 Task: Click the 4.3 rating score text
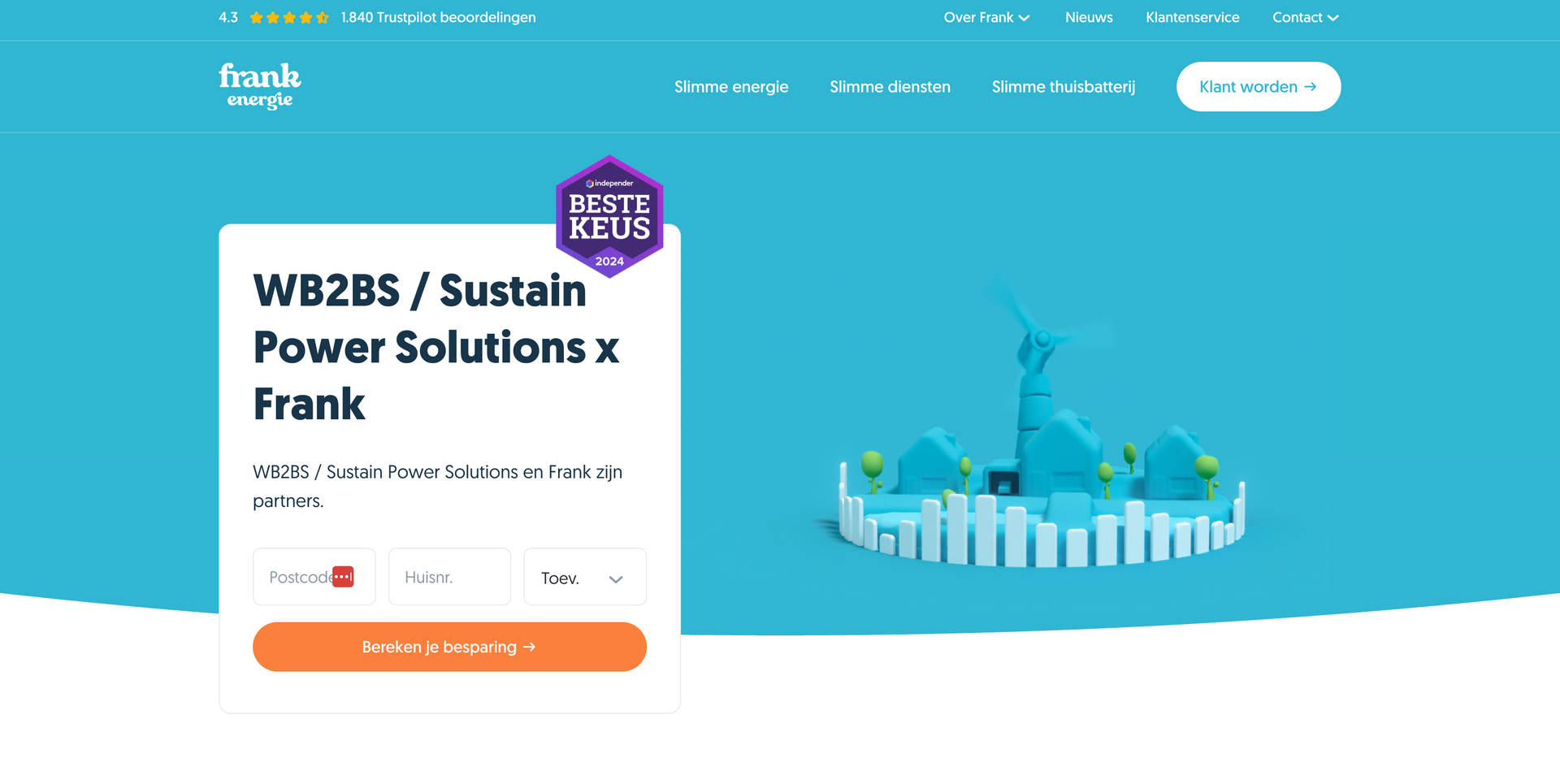pyautogui.click(x=228, y=18)
